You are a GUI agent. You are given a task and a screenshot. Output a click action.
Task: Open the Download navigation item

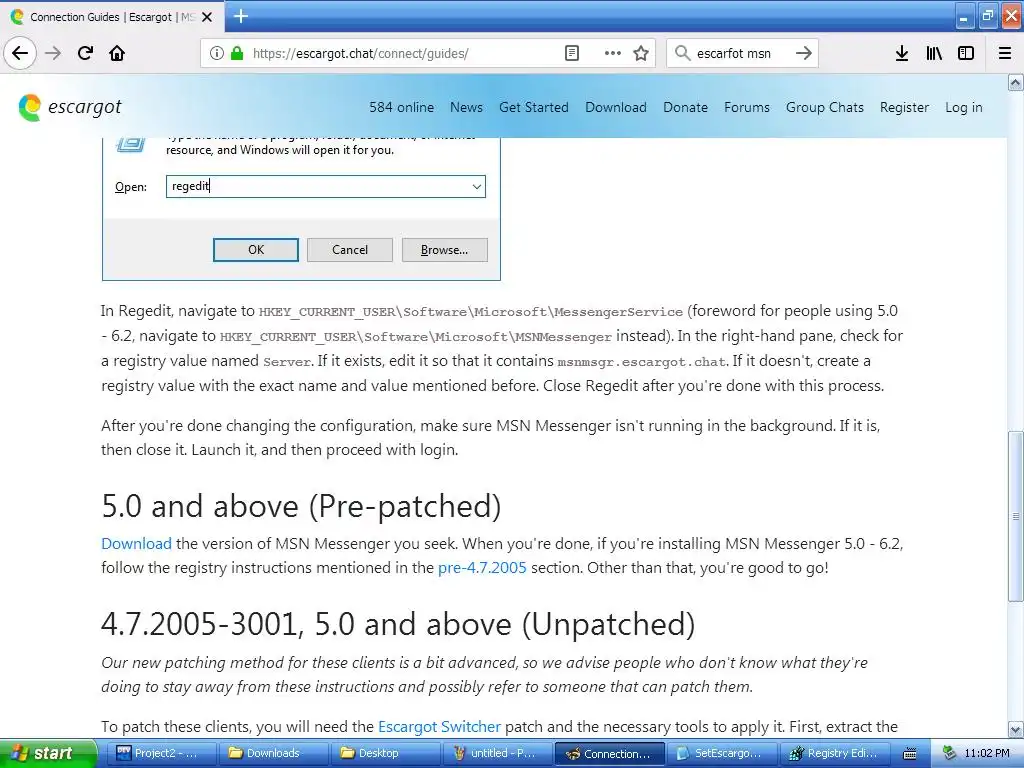616,107
